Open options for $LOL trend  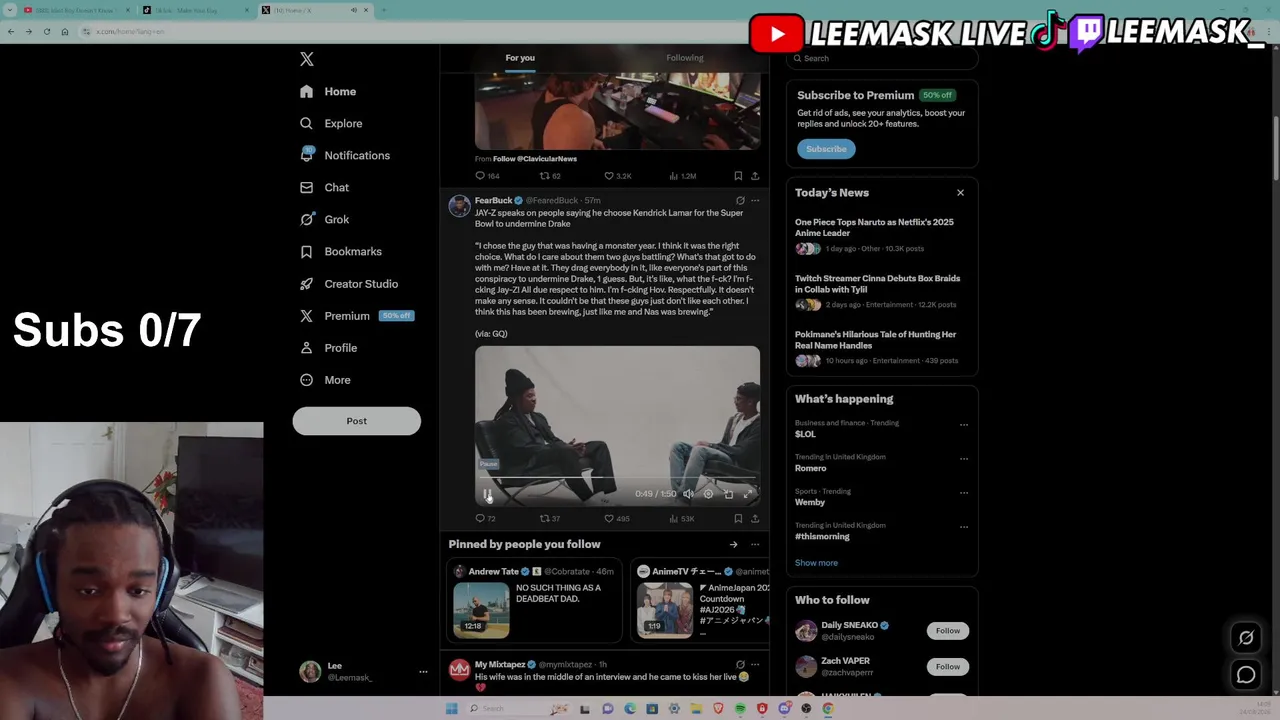[x=964, y=424]
